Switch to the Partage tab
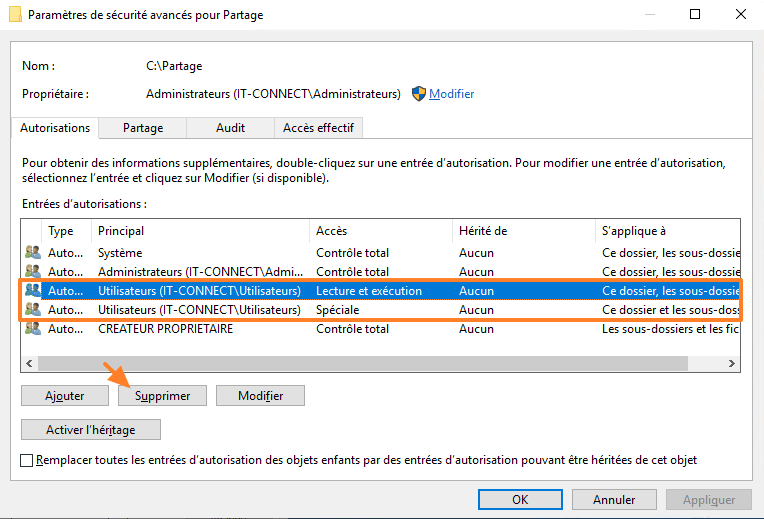 coord(143,128)
